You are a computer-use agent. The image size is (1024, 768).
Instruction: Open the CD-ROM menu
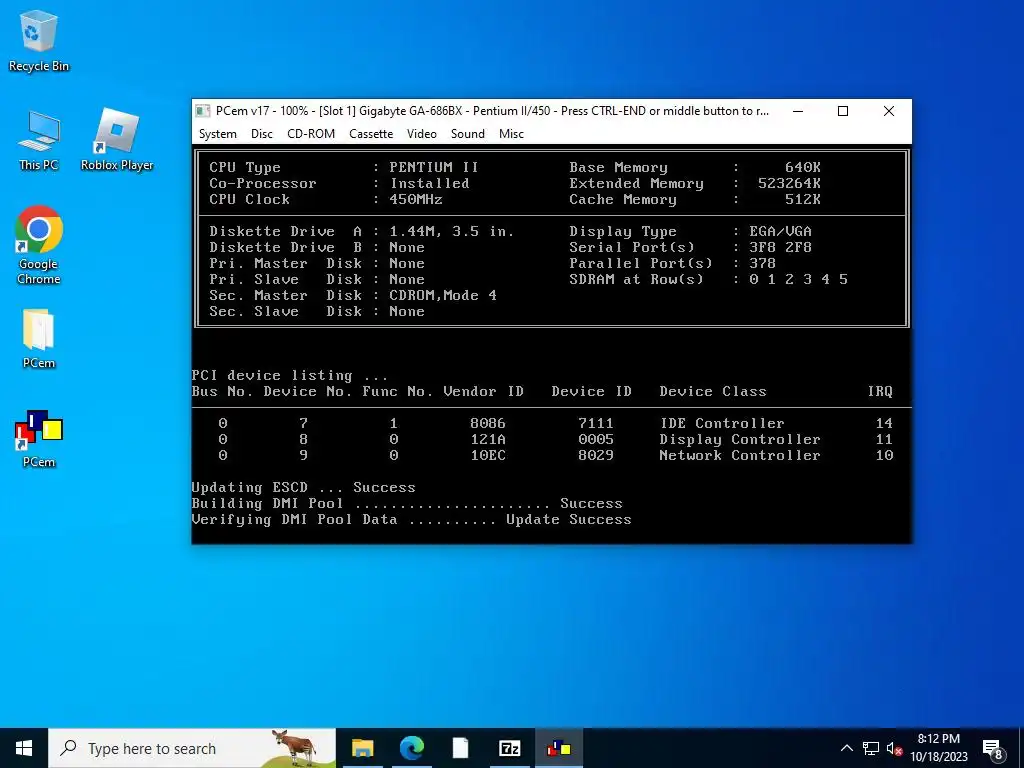tap(311, 134)
